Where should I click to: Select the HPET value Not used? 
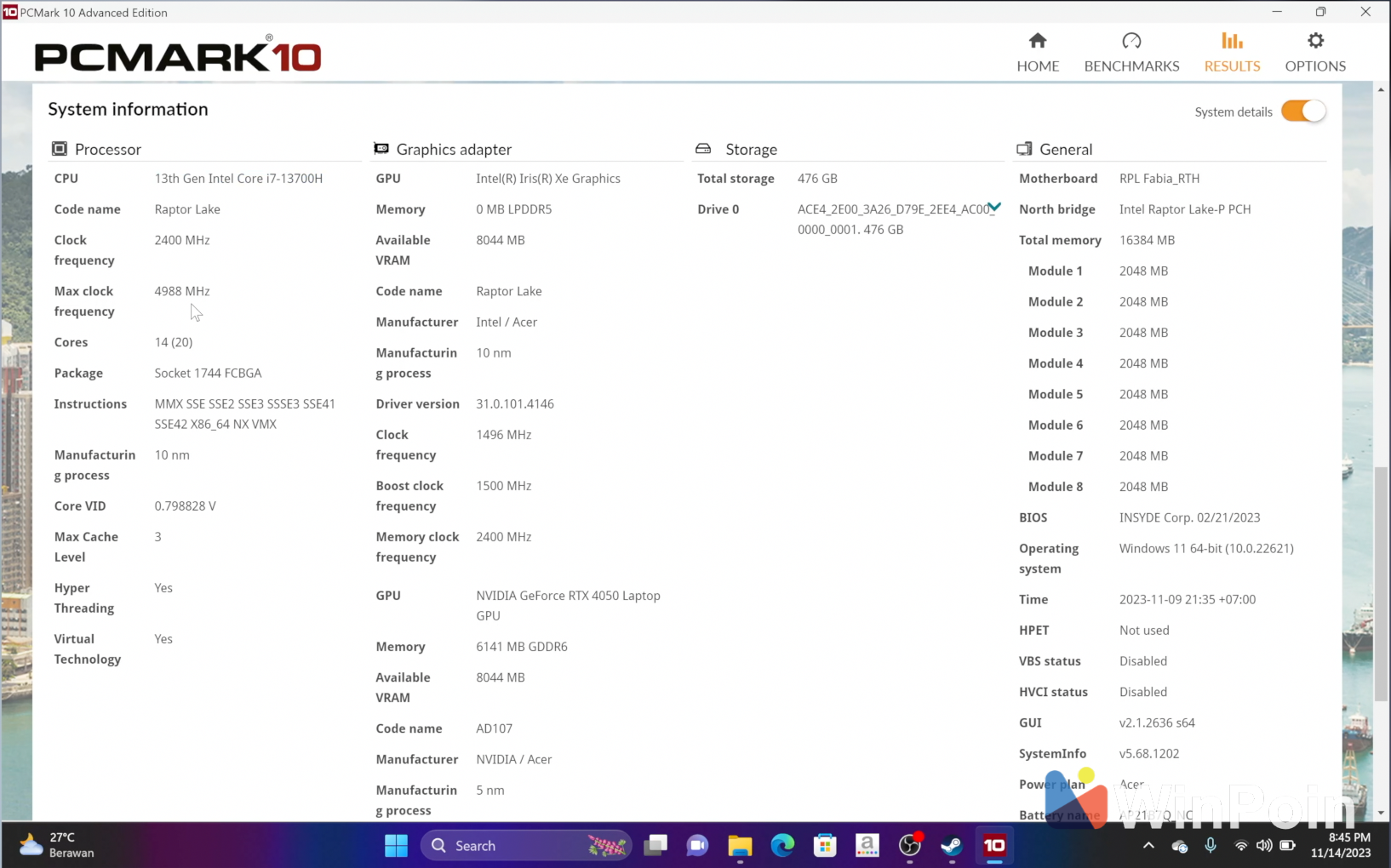[1144, 630]
